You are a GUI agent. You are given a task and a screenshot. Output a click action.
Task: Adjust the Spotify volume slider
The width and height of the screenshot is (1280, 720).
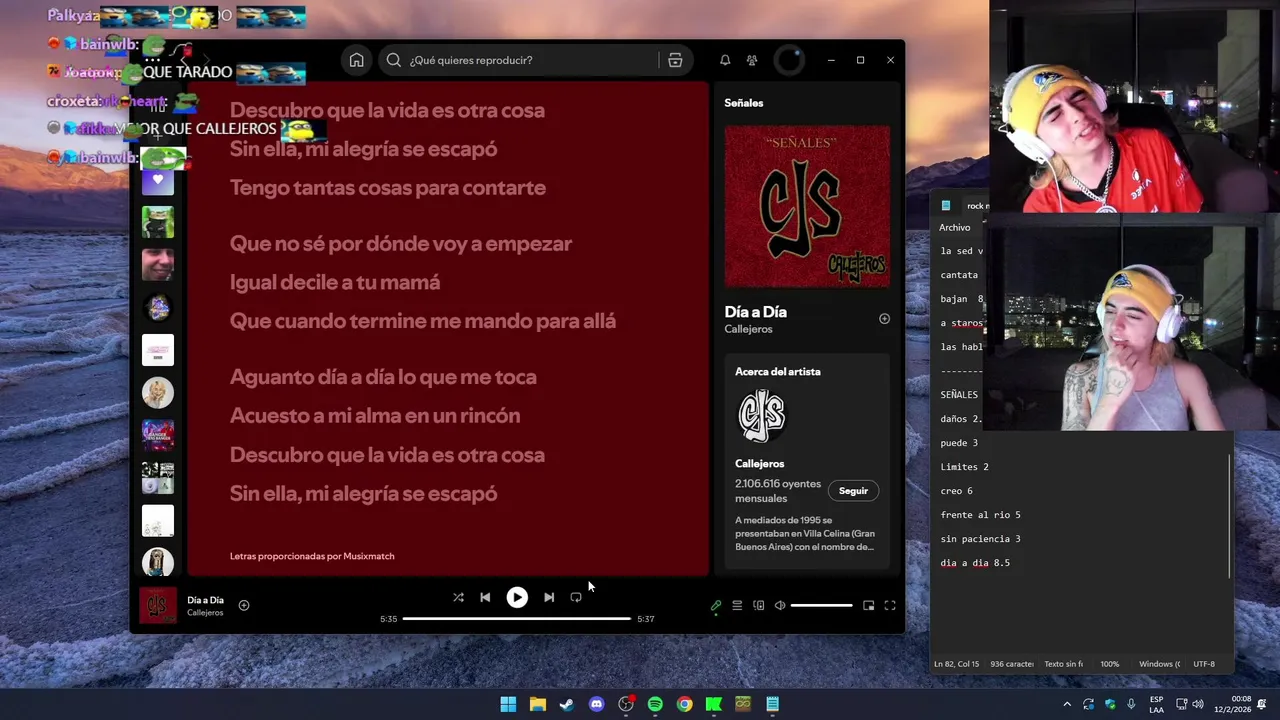(821, 605)
